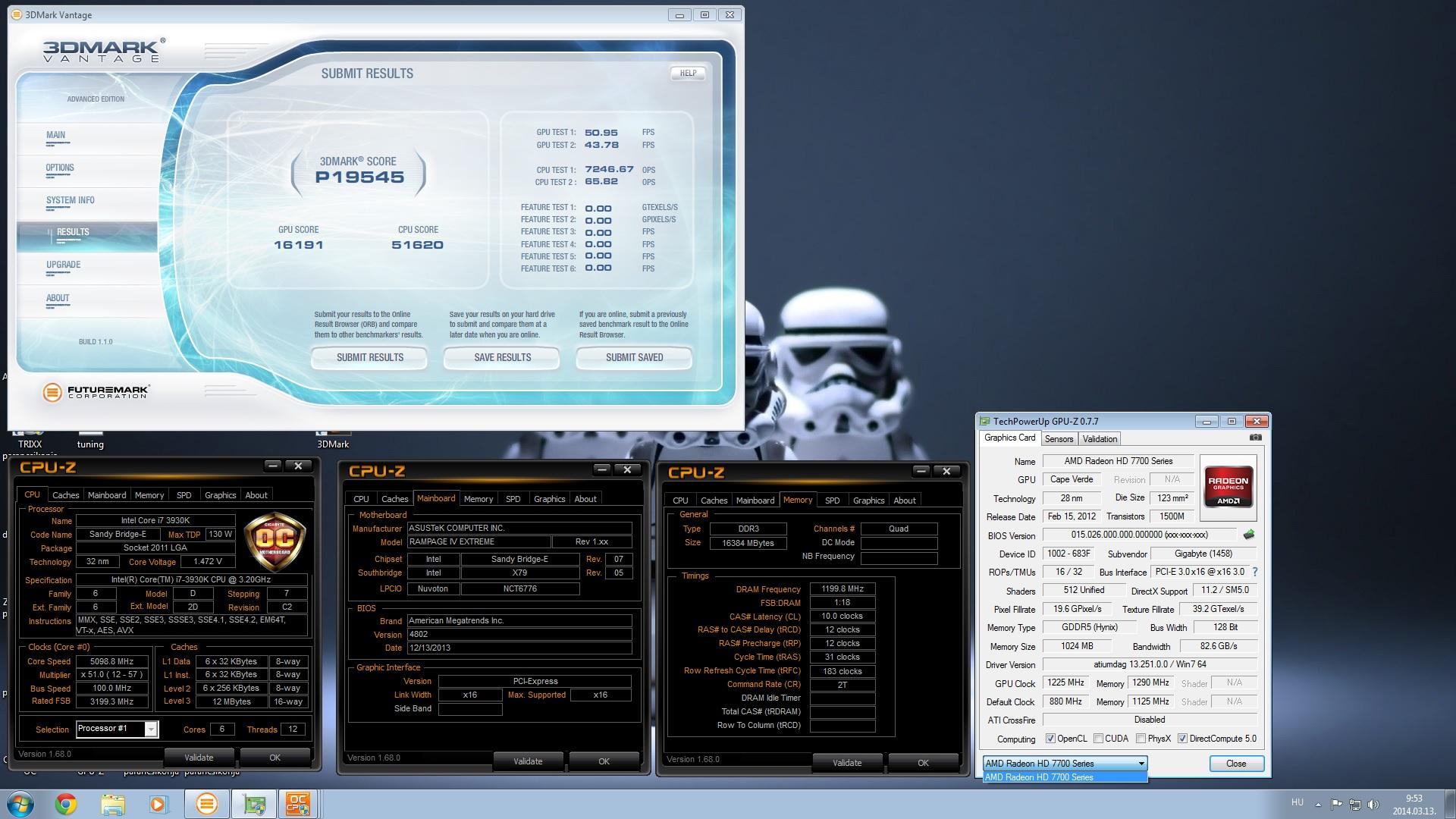Image resolution: width=1456 pixels, height=819 pixels.
Task: Expand the Processor #1 selection dropdown
Action: [151, 730]
